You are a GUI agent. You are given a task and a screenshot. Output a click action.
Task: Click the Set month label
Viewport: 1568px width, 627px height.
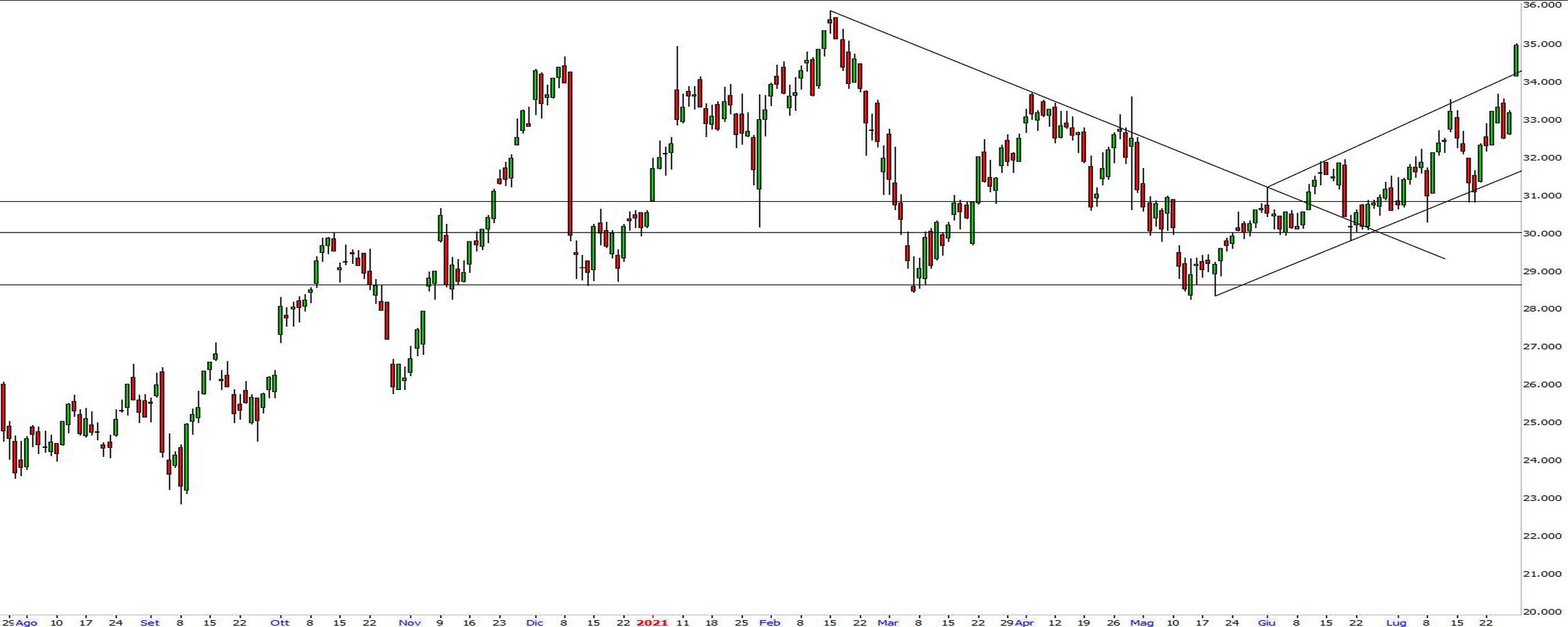pos(150,623)
